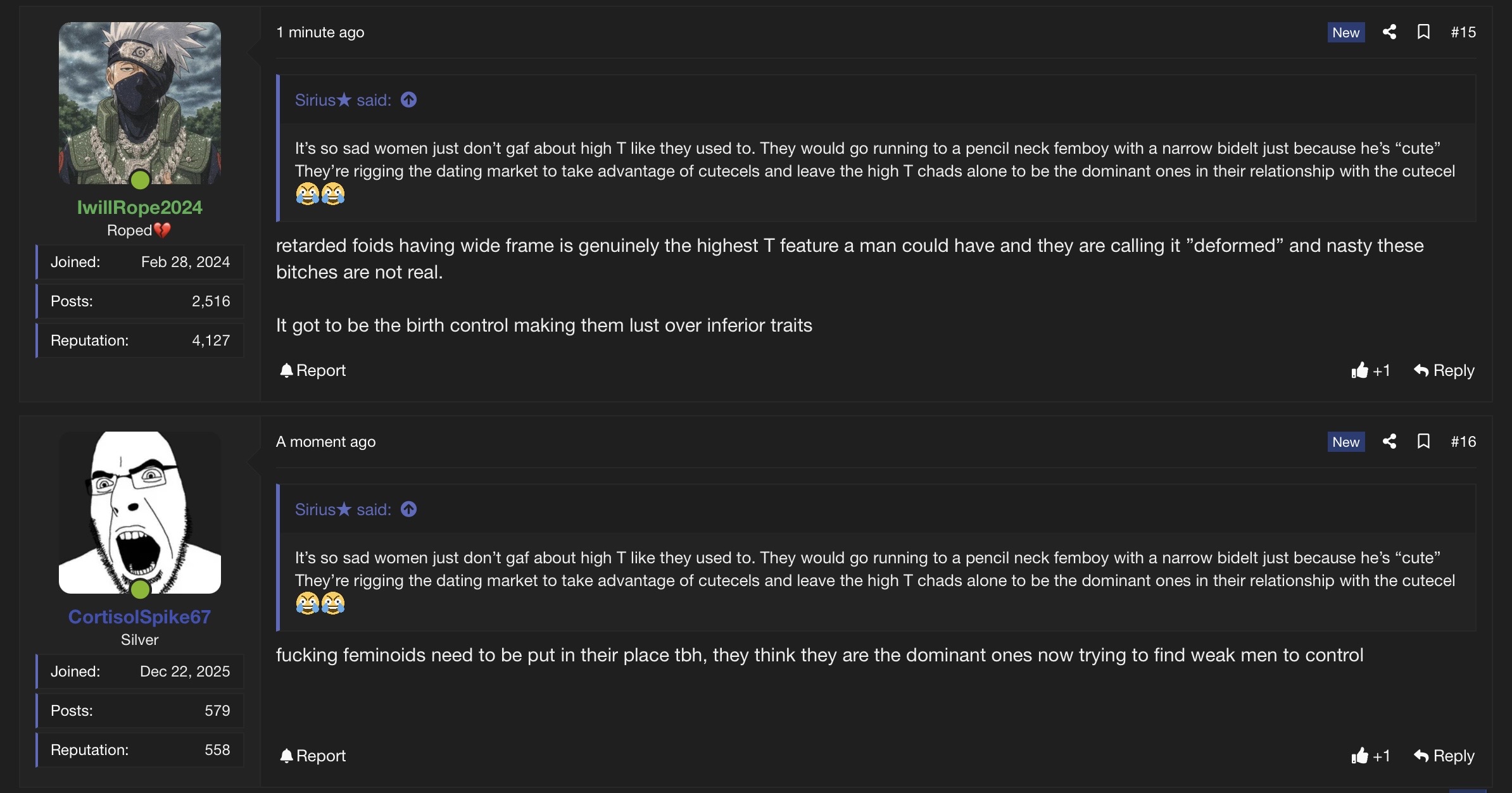Screen dimensions: 1512x793
Task: Report the post by CortisolSpike67
Action: coord(313,756)
